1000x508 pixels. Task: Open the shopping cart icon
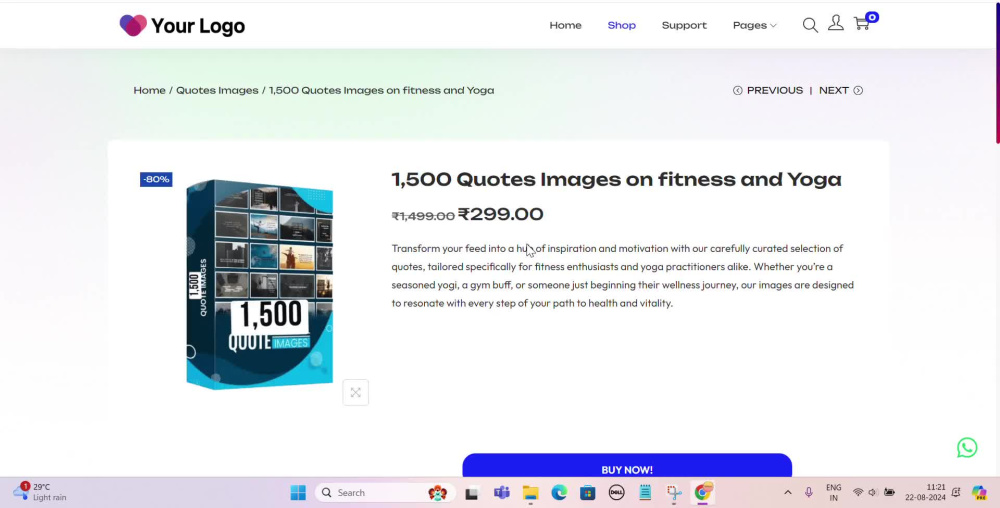862,24
